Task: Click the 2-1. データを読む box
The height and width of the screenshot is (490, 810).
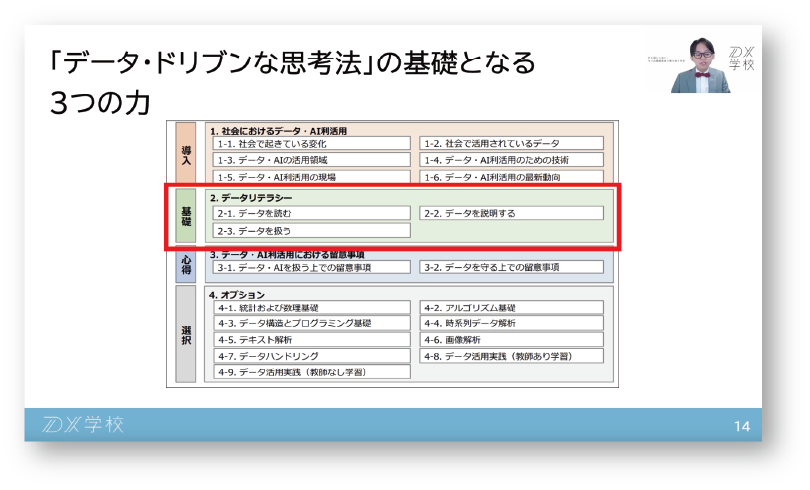Action: click(x=312, y=213)
